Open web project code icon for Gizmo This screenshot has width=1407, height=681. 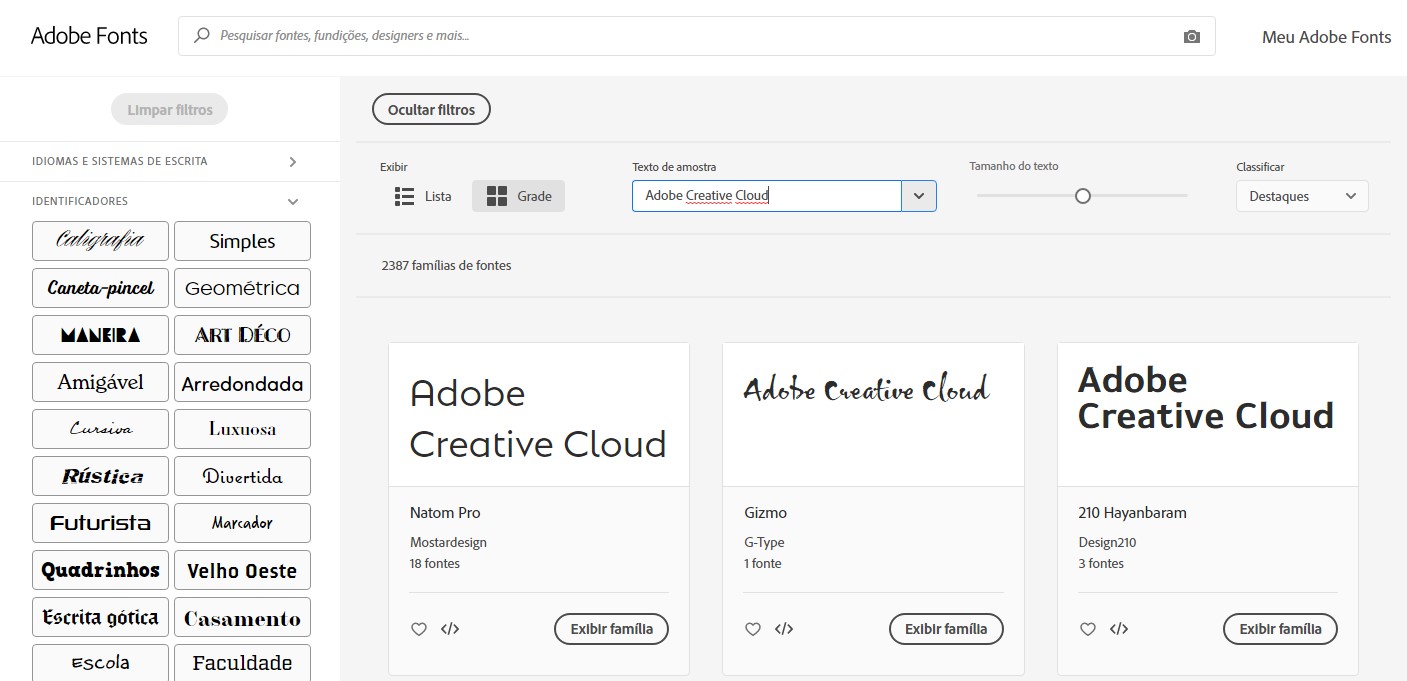point(784,629)
